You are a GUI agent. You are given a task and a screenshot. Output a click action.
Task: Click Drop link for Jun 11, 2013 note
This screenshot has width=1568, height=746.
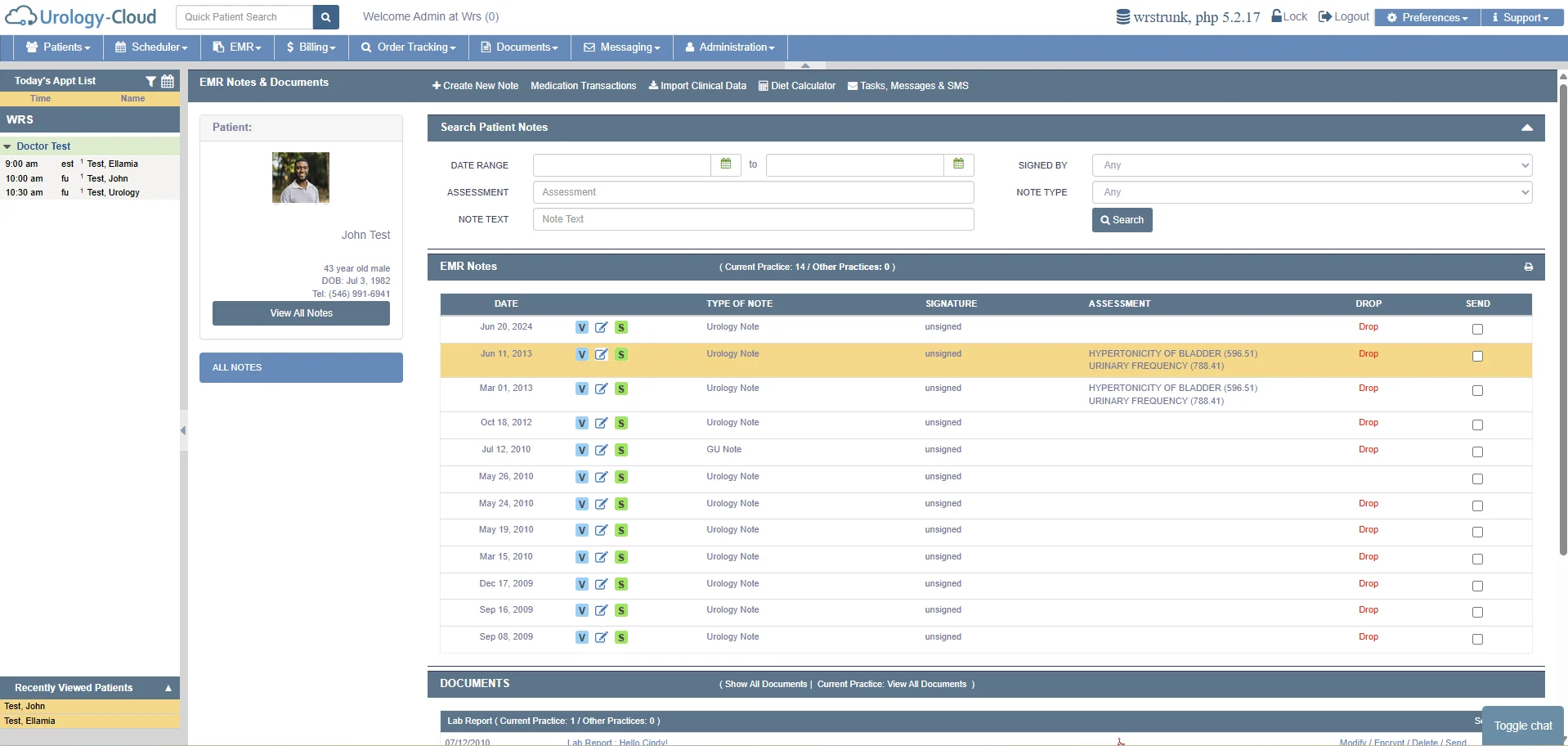click(1368, 354)
